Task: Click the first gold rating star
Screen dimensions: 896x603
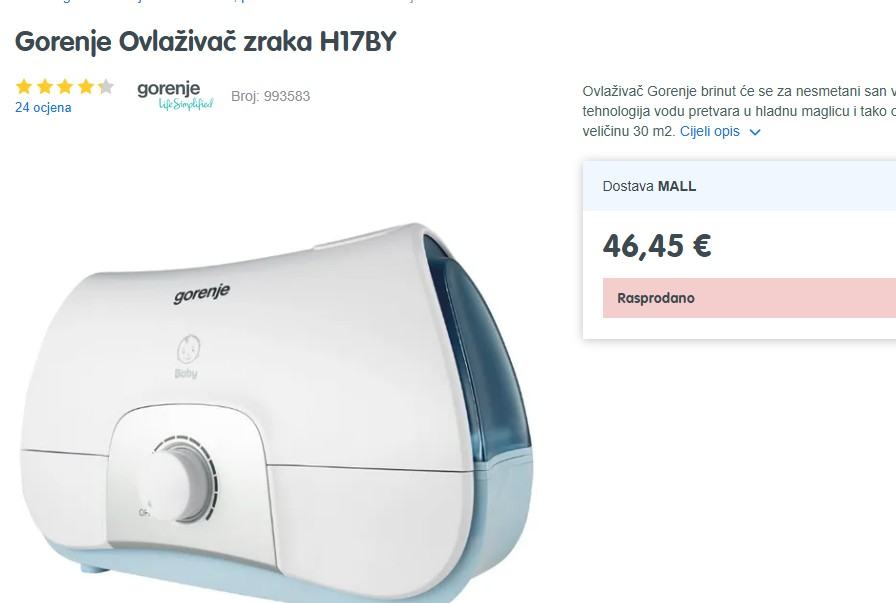Action: [x=24, y=87]
